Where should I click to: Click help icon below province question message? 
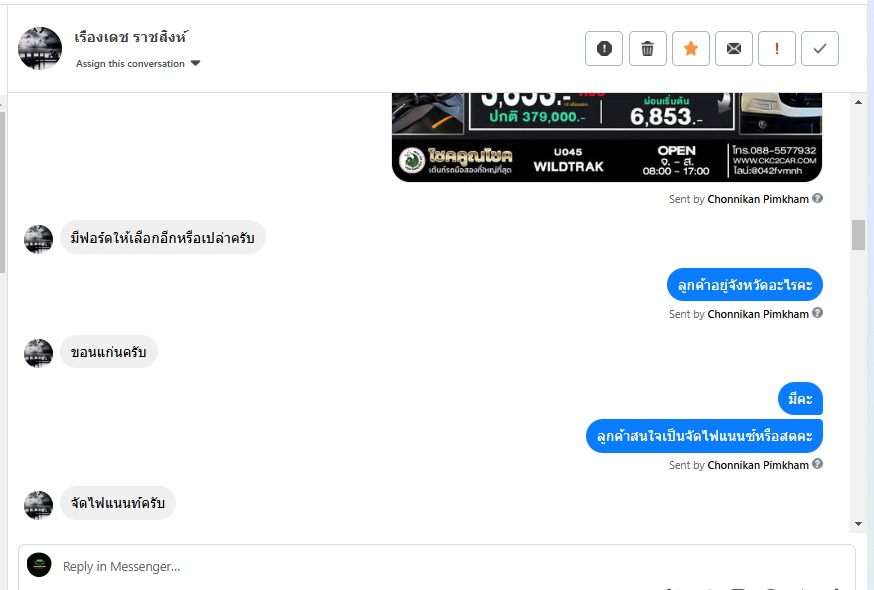(817, 313)
